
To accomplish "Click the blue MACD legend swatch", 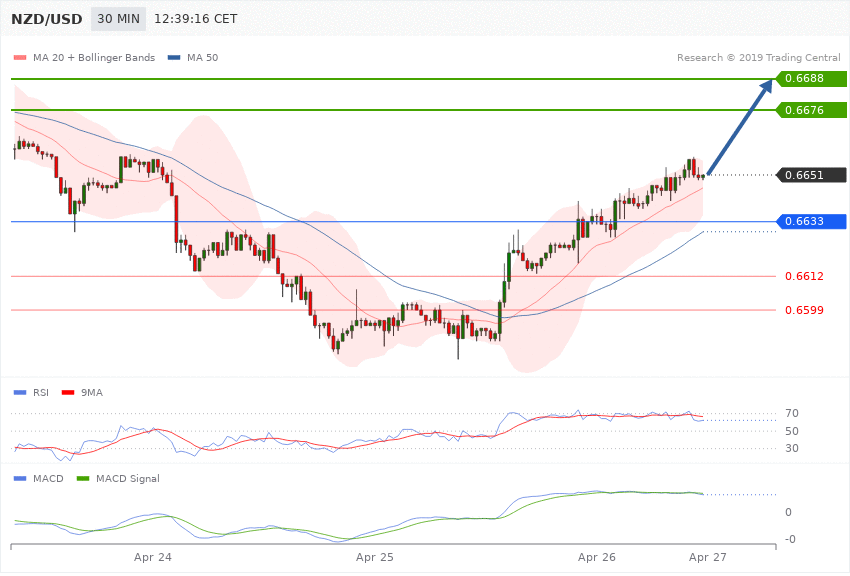I will [x=20, y=478].
